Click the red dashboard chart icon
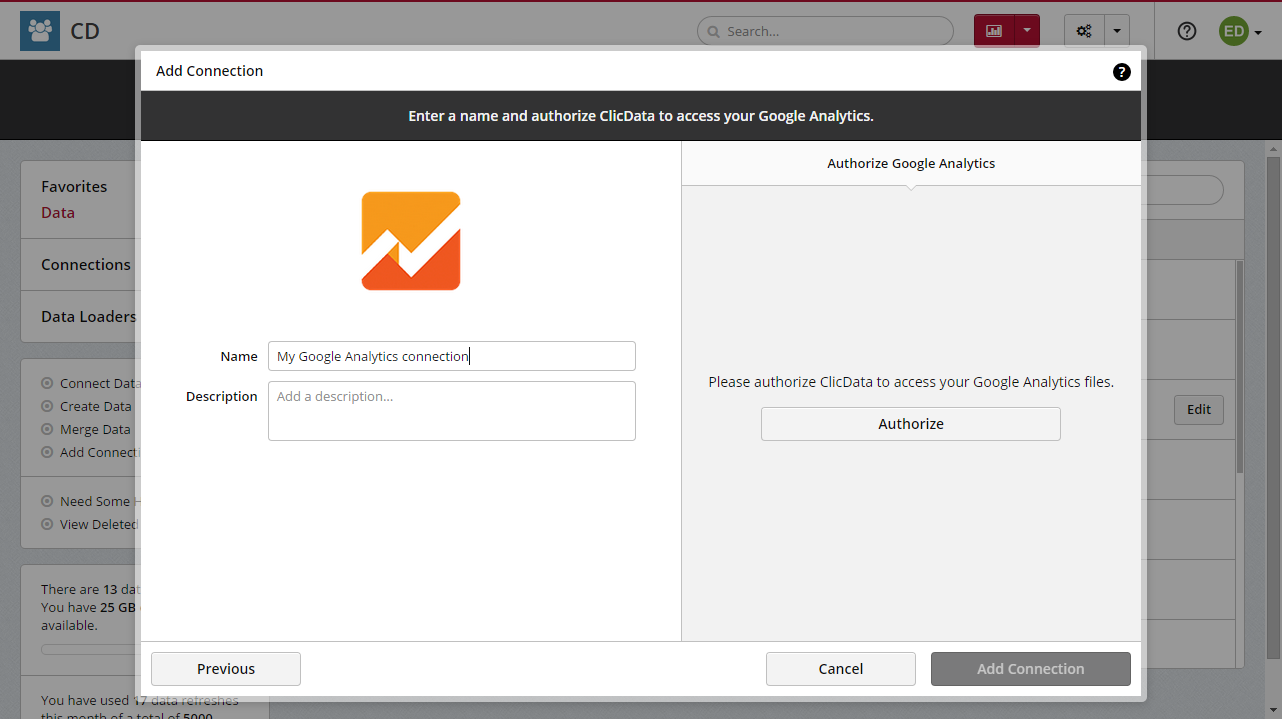 tap(994, 31)
